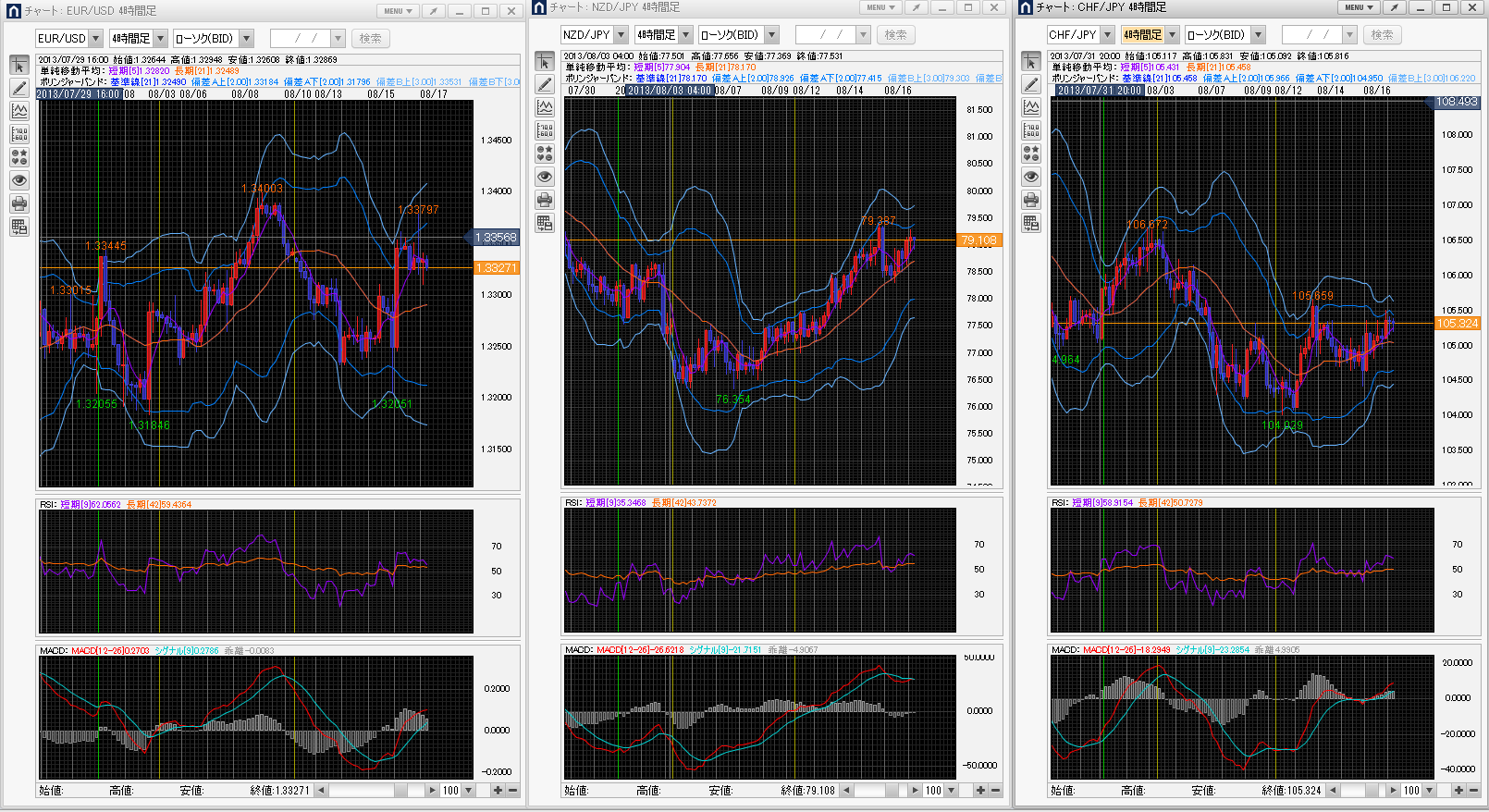This screenshot has height=812, width=1489.
Task: Open the ローソク(BID) chart type dropdown in the NZD/JPY chart
Action: [772, 35]
